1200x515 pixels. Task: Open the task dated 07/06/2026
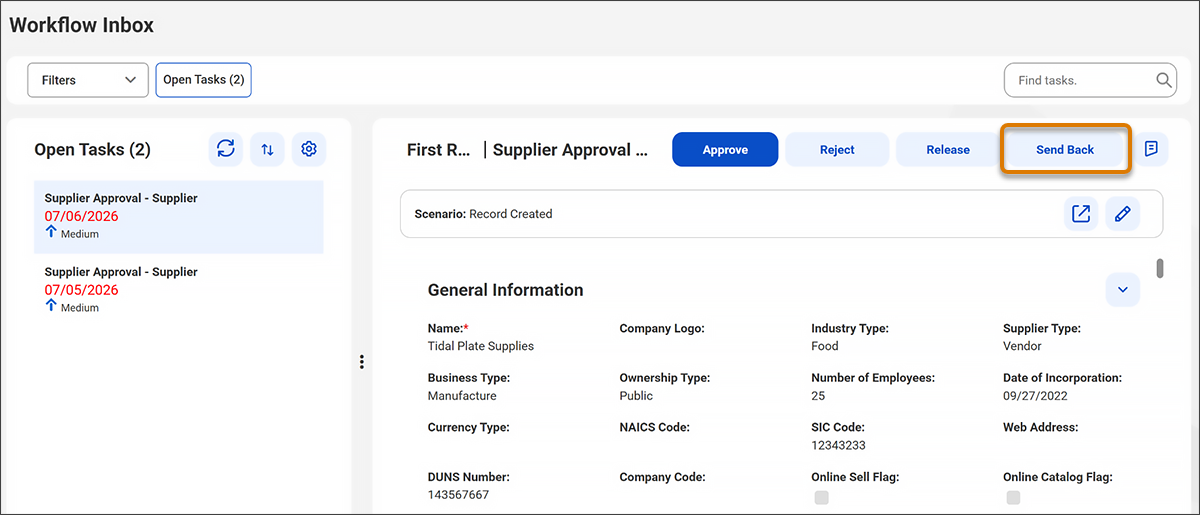click(x=178, y=216)
